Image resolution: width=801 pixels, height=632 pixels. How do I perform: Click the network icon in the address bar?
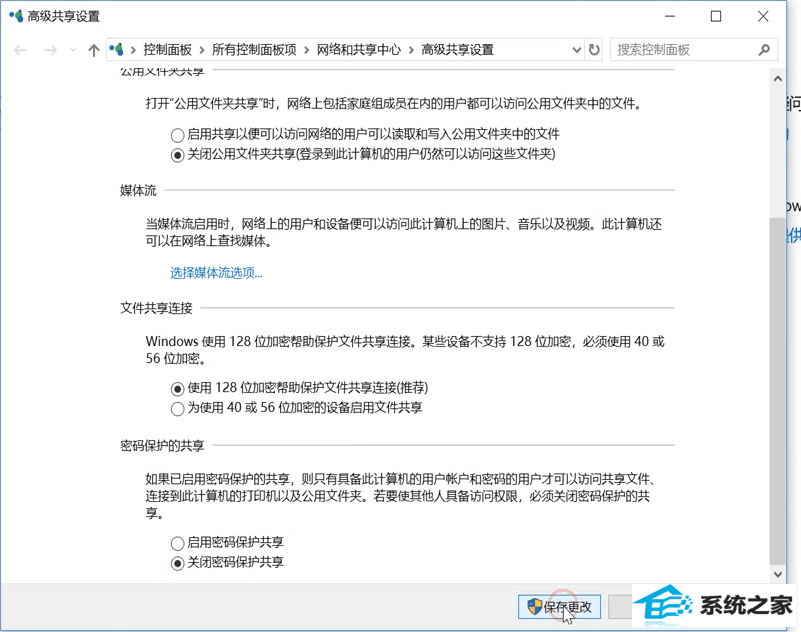point(116,50)
